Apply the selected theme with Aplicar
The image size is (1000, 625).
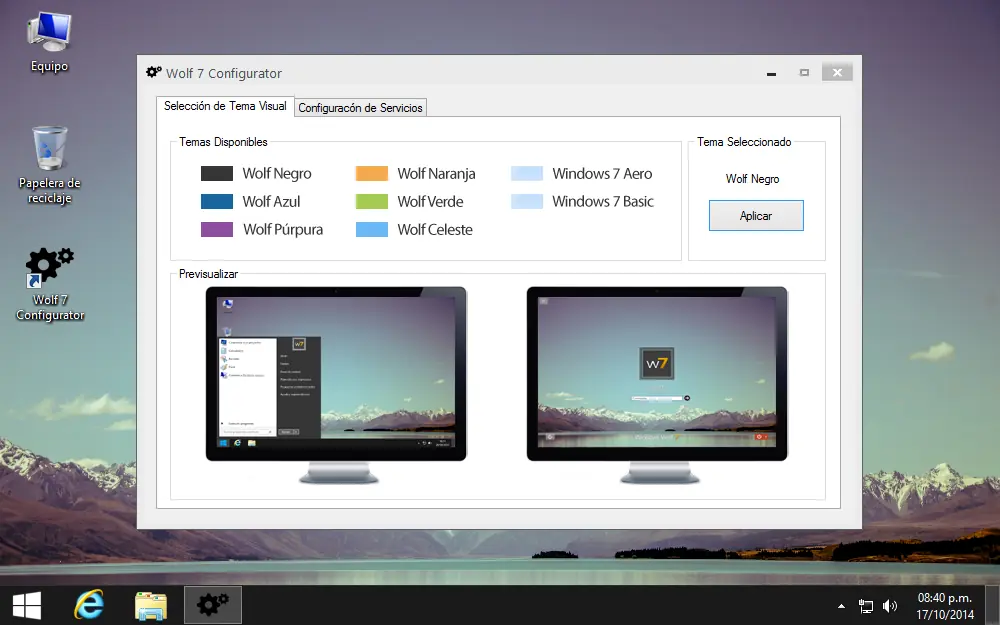pyautogui.click(x=756, y=216)
